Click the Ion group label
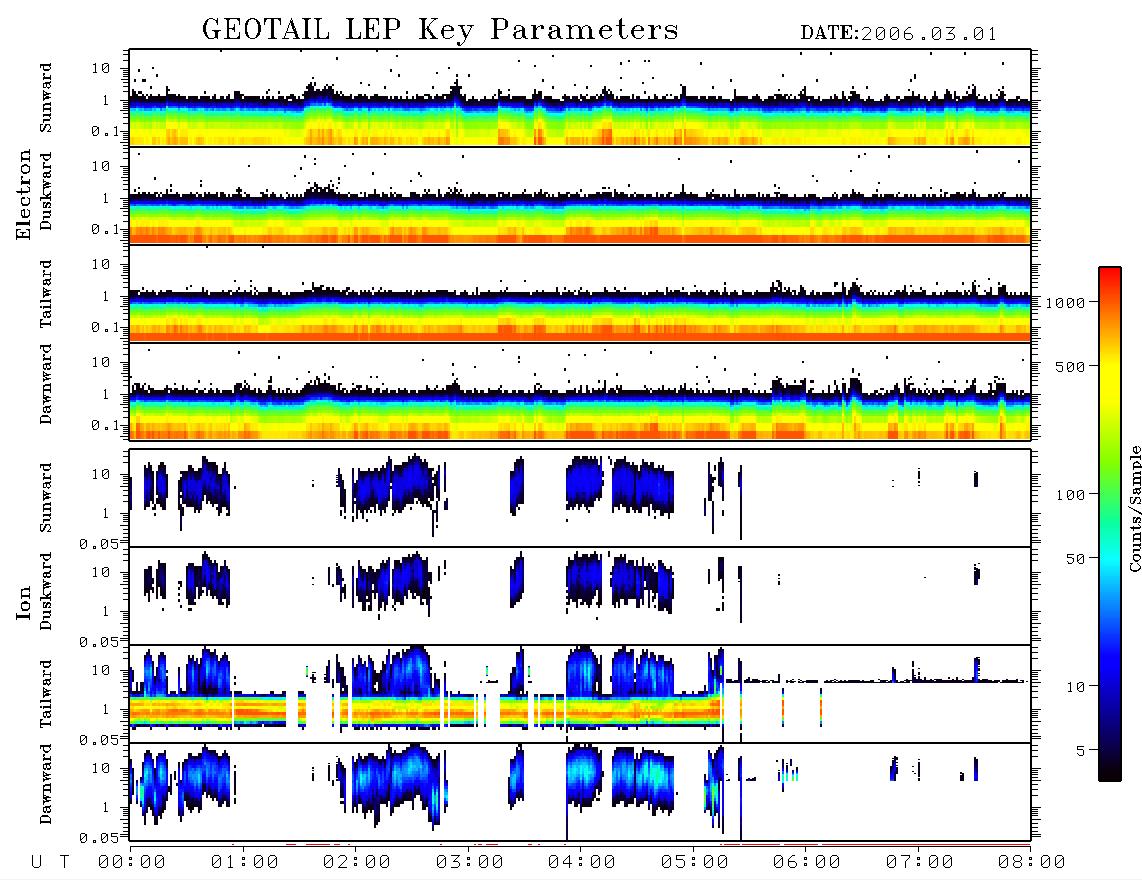The image size is (1142, 880). pos(24,602)
